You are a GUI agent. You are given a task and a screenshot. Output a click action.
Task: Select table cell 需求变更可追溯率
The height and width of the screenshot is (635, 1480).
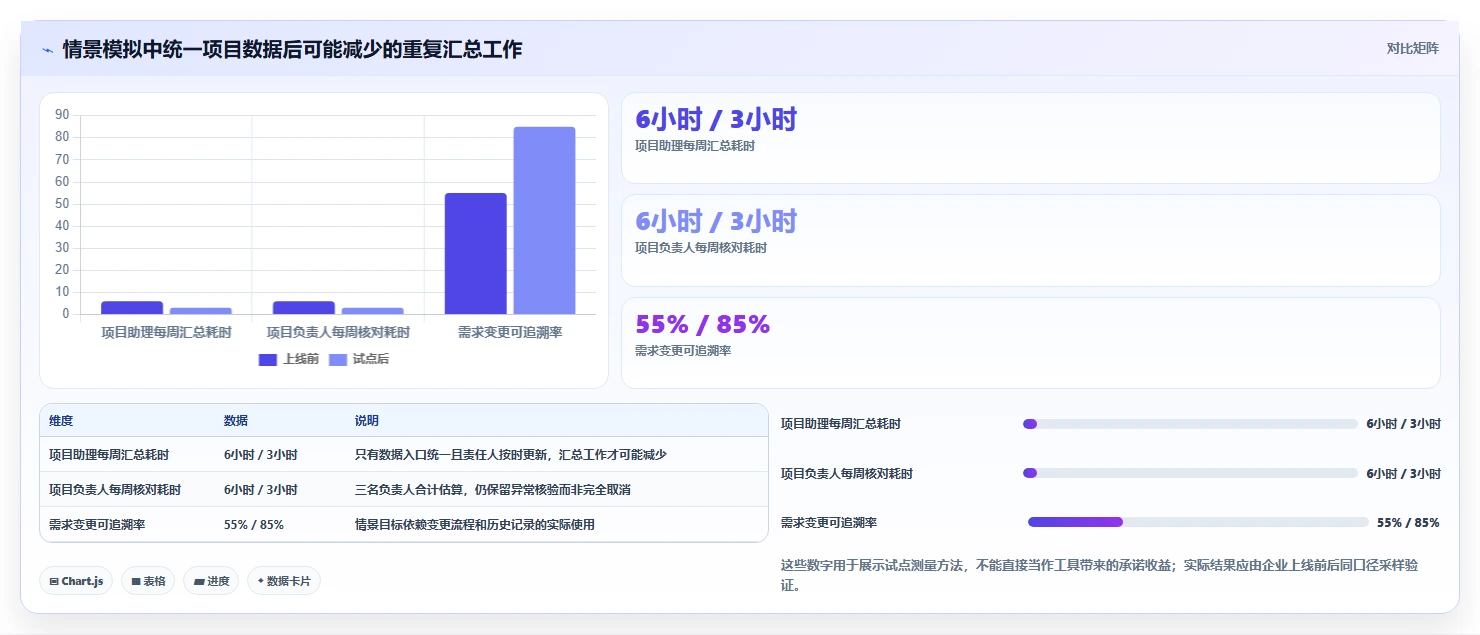[97, 524]
